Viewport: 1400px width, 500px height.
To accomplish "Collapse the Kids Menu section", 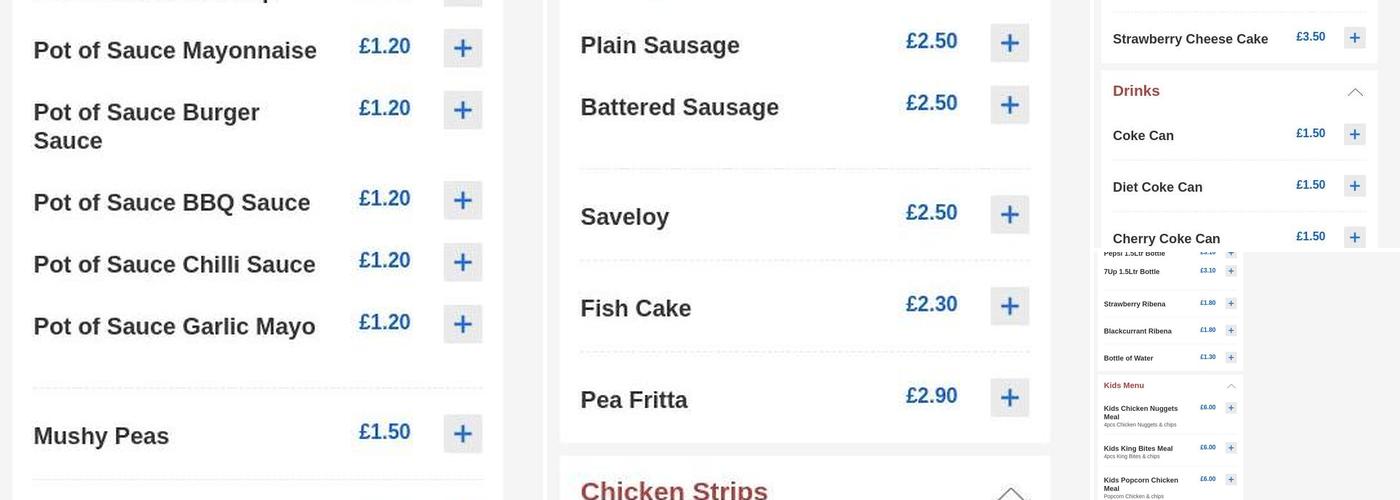I will click(x=1231, y=386).
